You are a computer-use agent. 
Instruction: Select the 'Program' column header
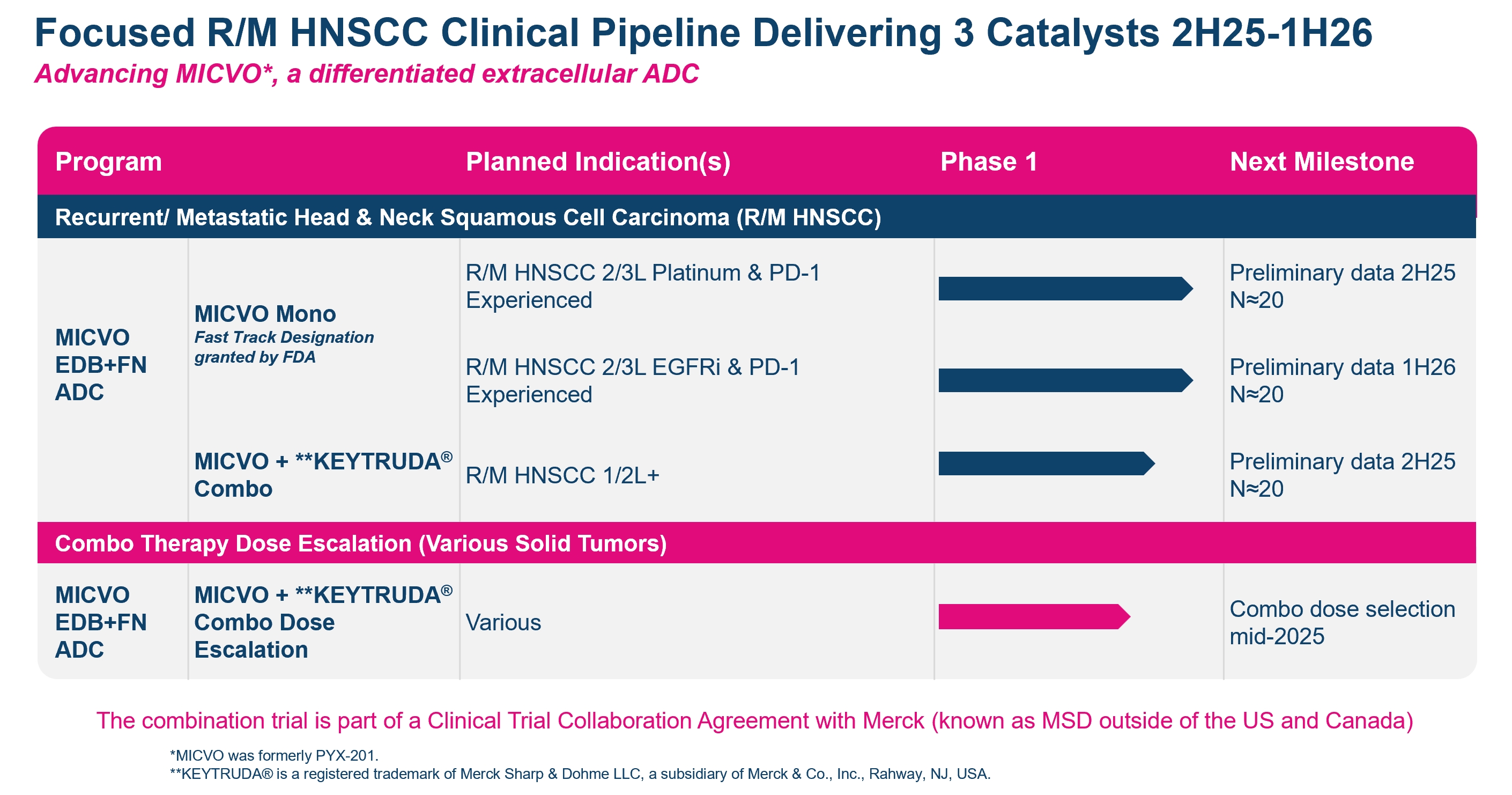click(109, 161)
